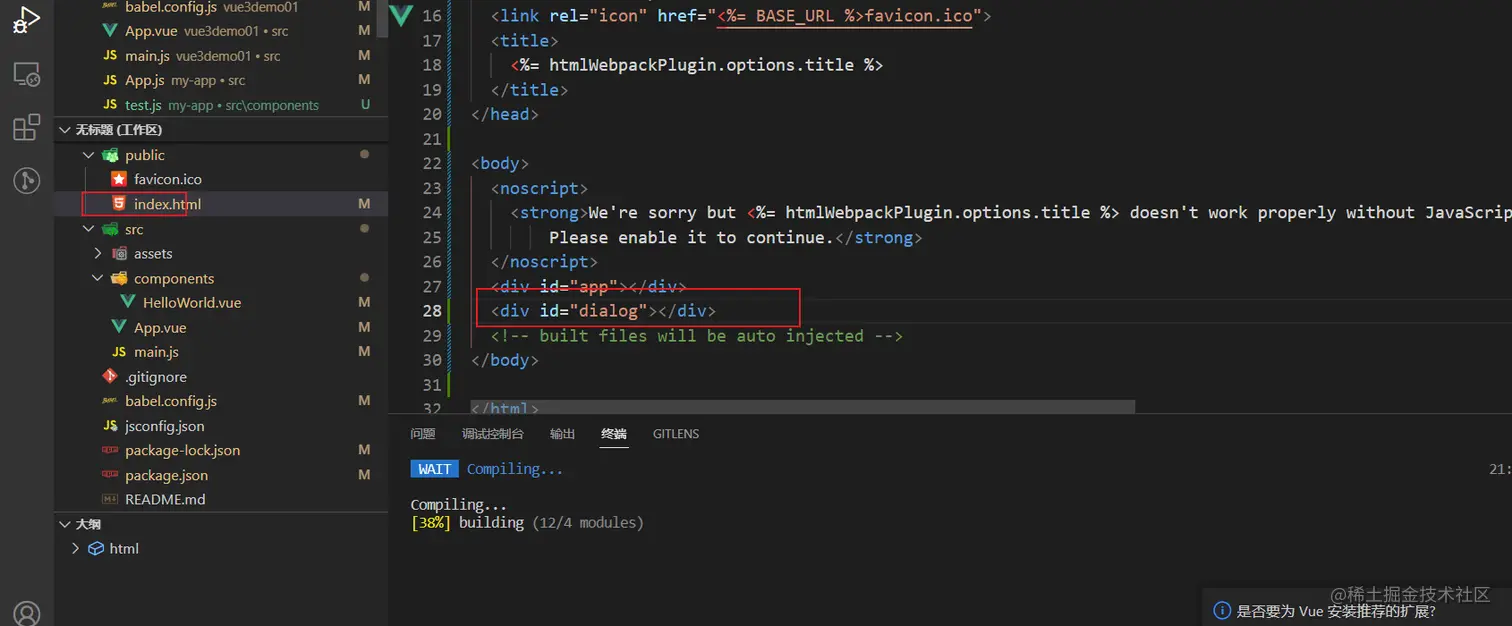Image resolution: width=1512 pixels, height=626 pixels.
Task: Click the public folder icon
Action: click(x=110, y=155)
